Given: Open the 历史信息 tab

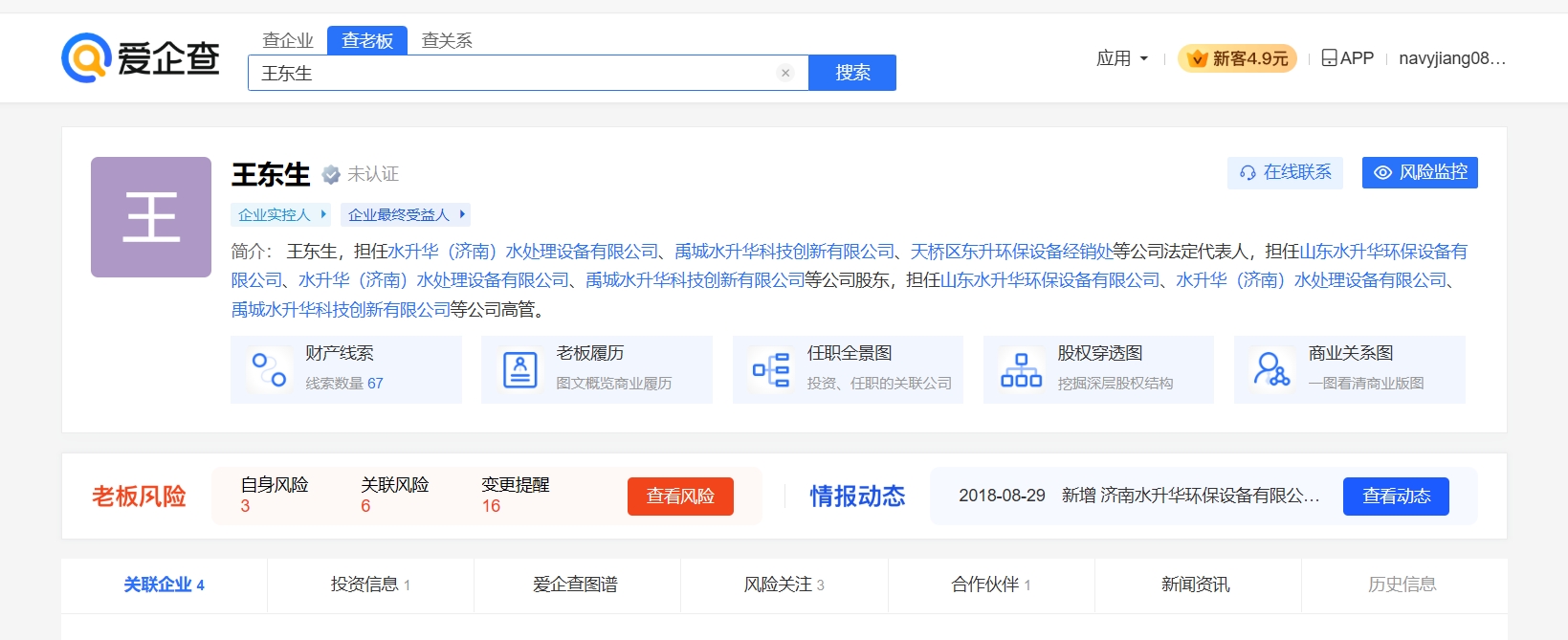Looking at the screenshot, I should tap(1402, 585).
